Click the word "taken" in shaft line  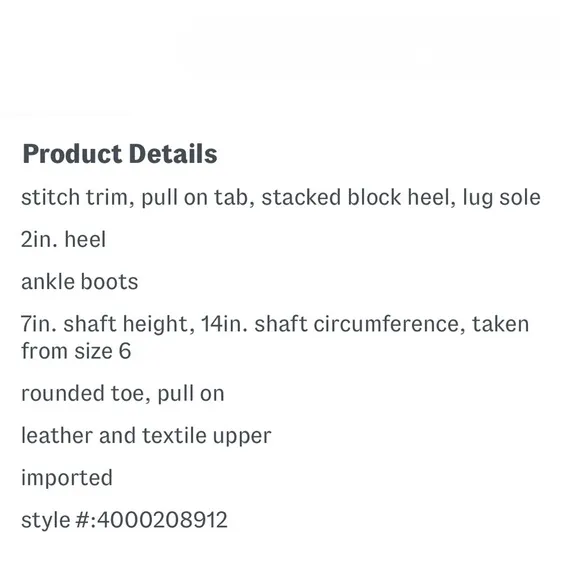click(x=500, y=324)
